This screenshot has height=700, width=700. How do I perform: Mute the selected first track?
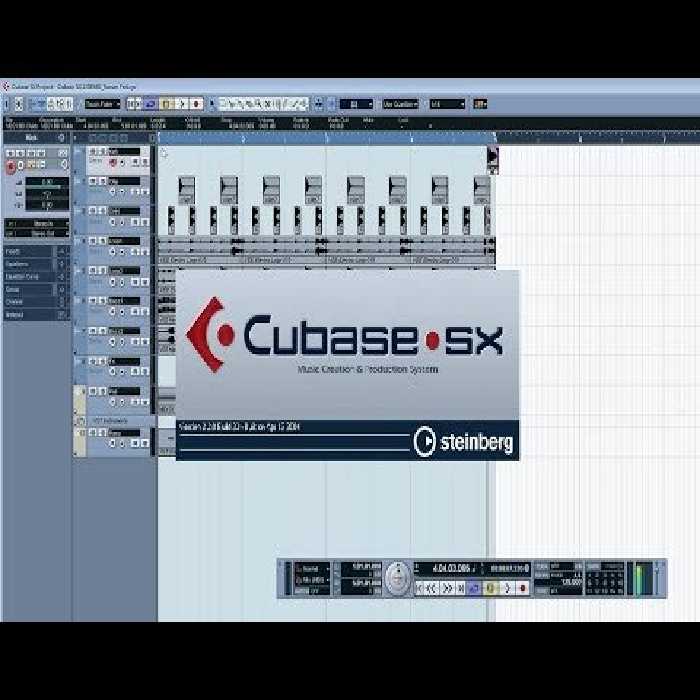tap(93, 151)
